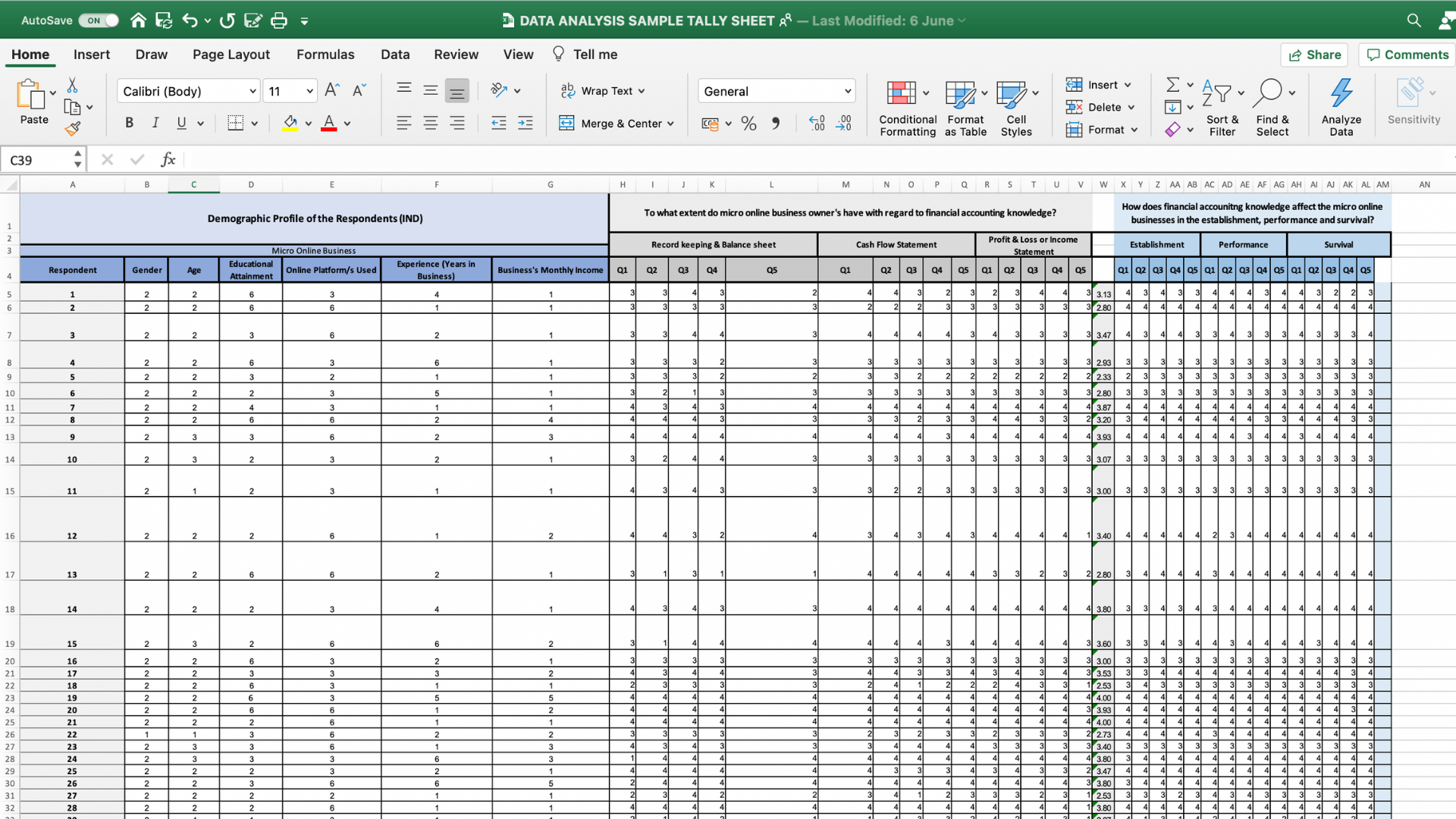1456x819 pixels.
Task: Switch to the Data tab
Action: click(395, 55)
